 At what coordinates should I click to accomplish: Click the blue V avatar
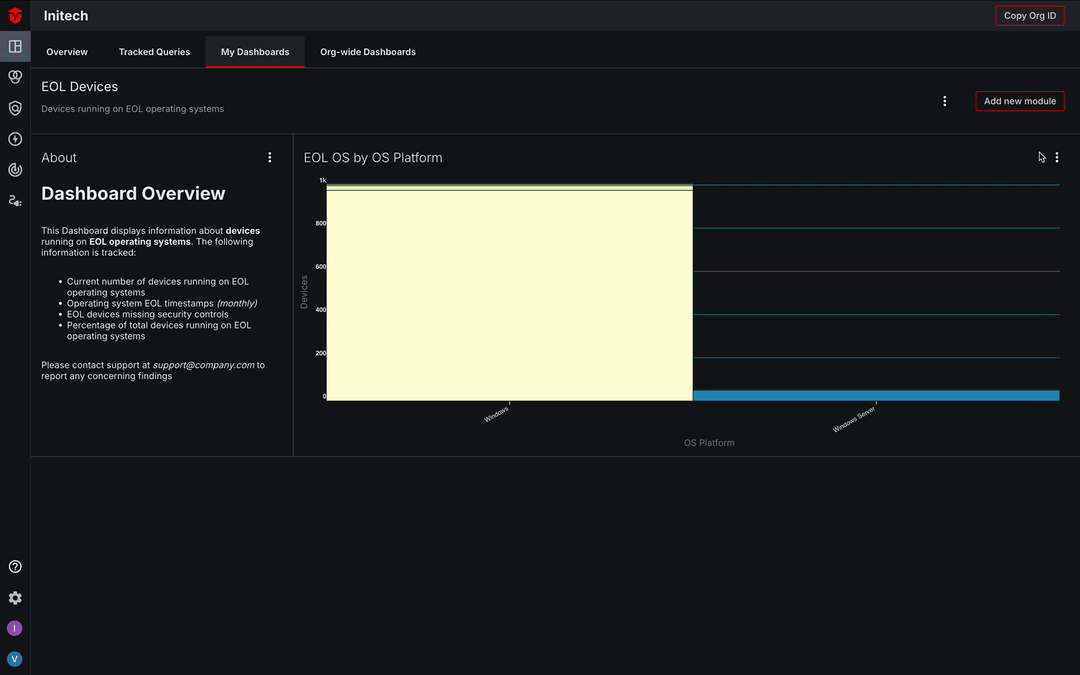click(14, 659)
